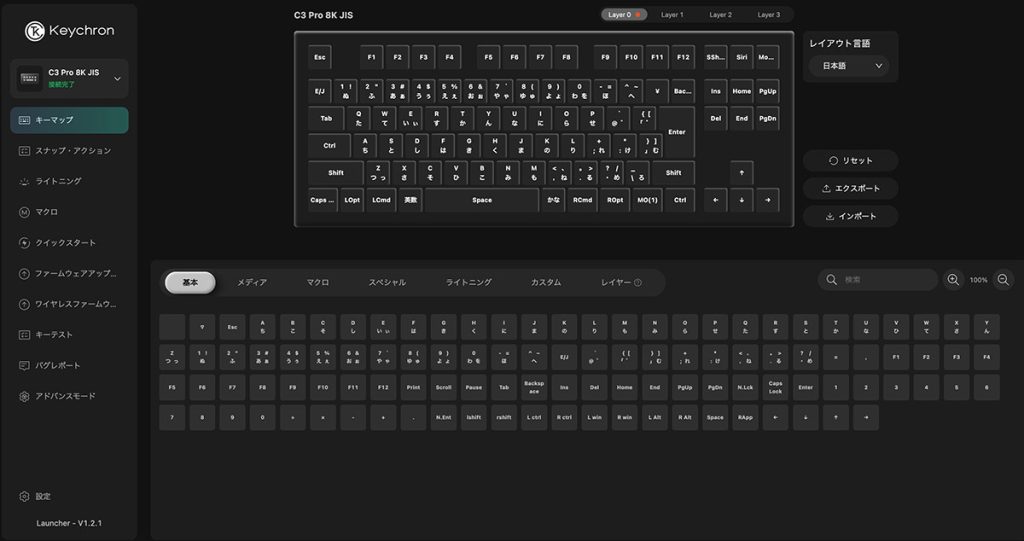Click the リセット reset button

coord(850,161)
